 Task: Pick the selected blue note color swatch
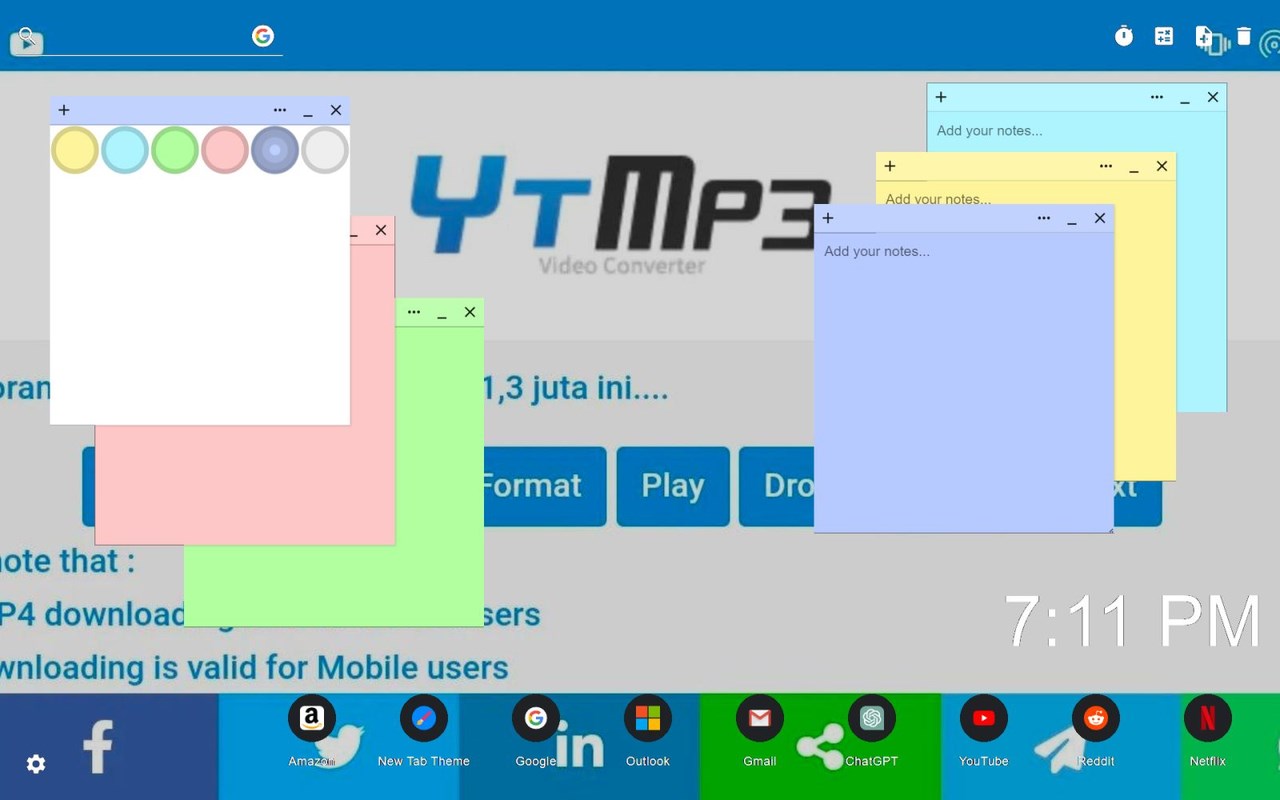[x=275, y=150]
